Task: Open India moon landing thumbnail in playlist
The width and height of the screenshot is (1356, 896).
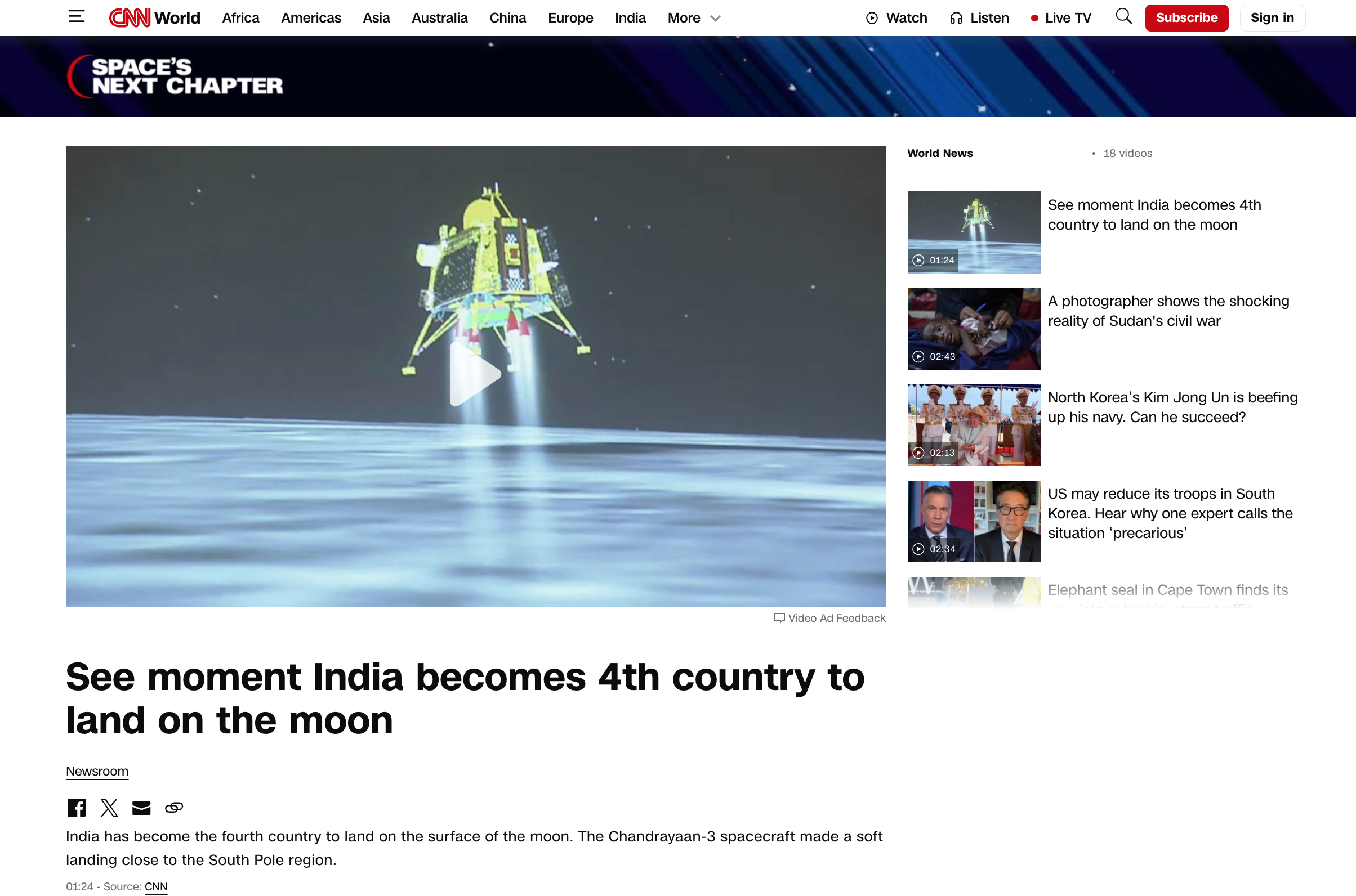Action: [974, 232]
